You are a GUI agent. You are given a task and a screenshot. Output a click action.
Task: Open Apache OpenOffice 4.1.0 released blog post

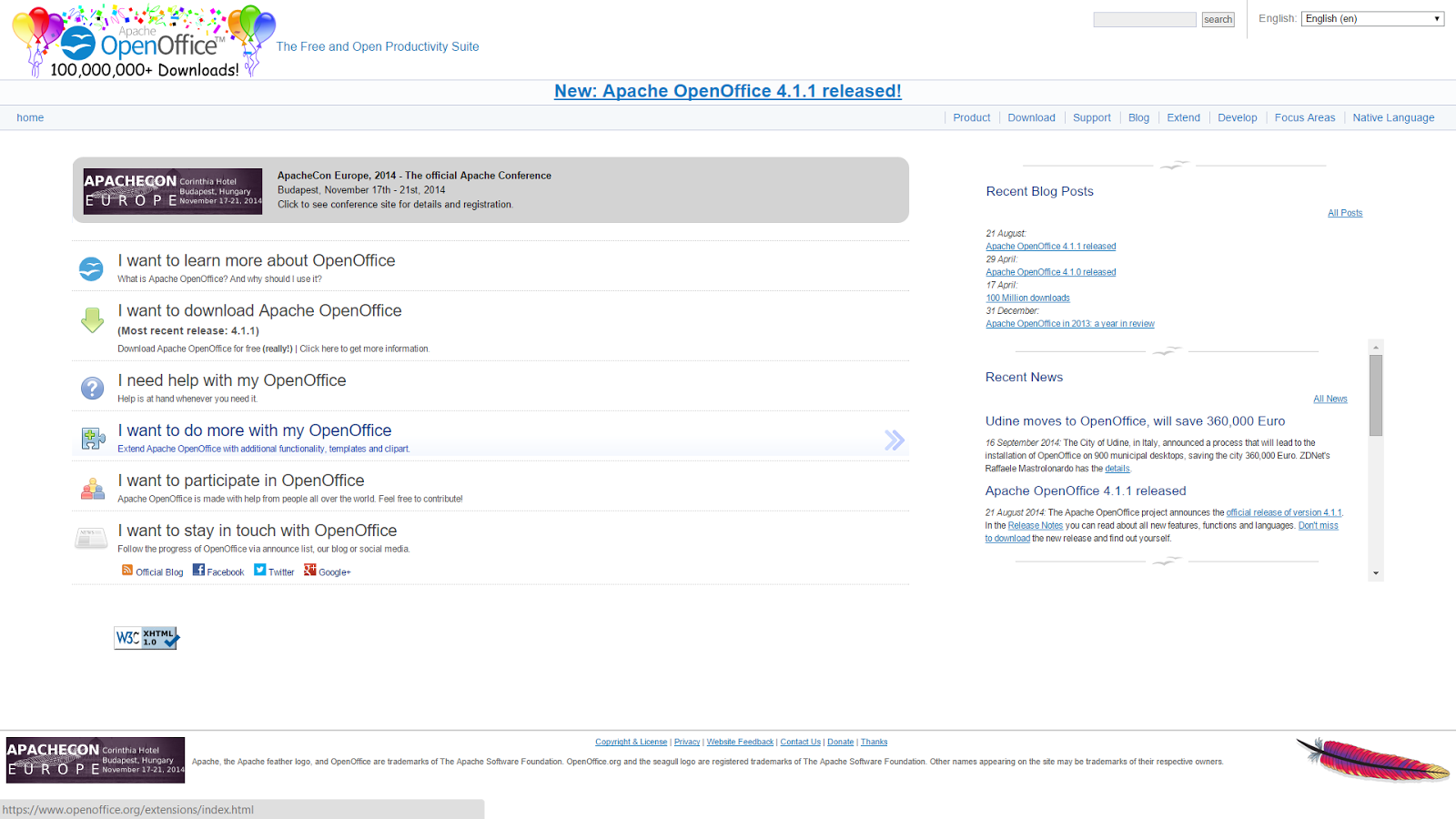(x=1050, y=272)
